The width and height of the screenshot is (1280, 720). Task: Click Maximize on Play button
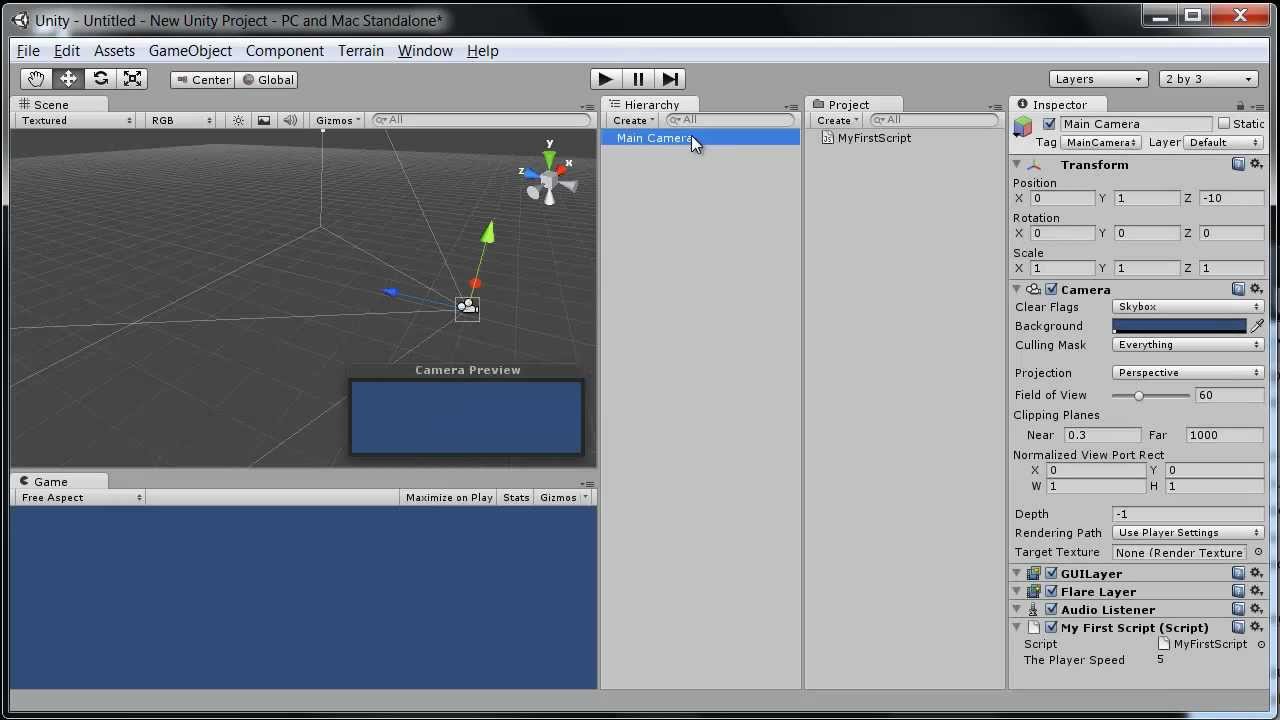(449, 497)
